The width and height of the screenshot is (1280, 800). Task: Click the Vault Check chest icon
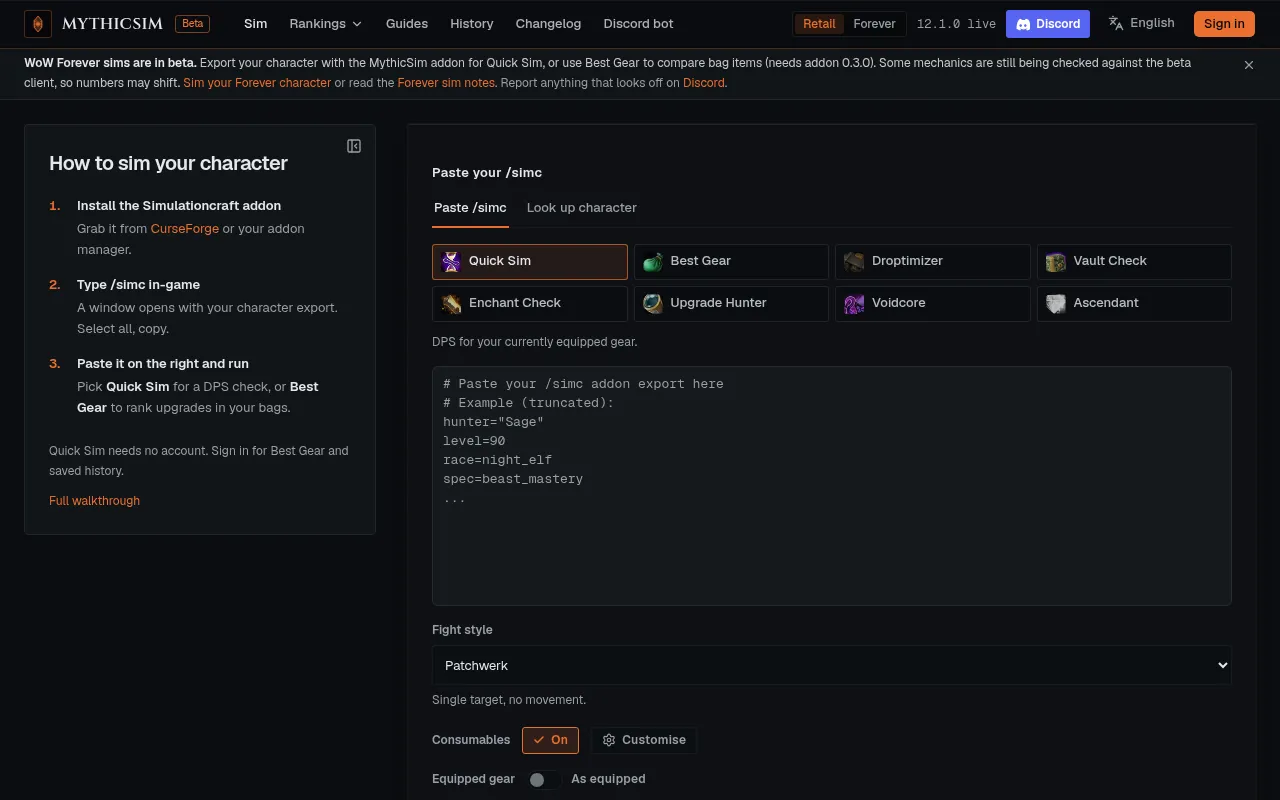pyautogui.click(x=1056, y=262)
